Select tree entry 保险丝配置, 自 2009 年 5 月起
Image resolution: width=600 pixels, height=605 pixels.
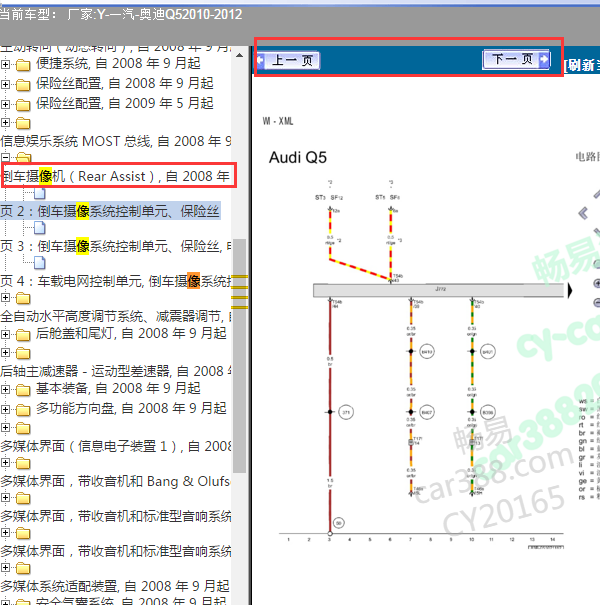coord(125,103)
